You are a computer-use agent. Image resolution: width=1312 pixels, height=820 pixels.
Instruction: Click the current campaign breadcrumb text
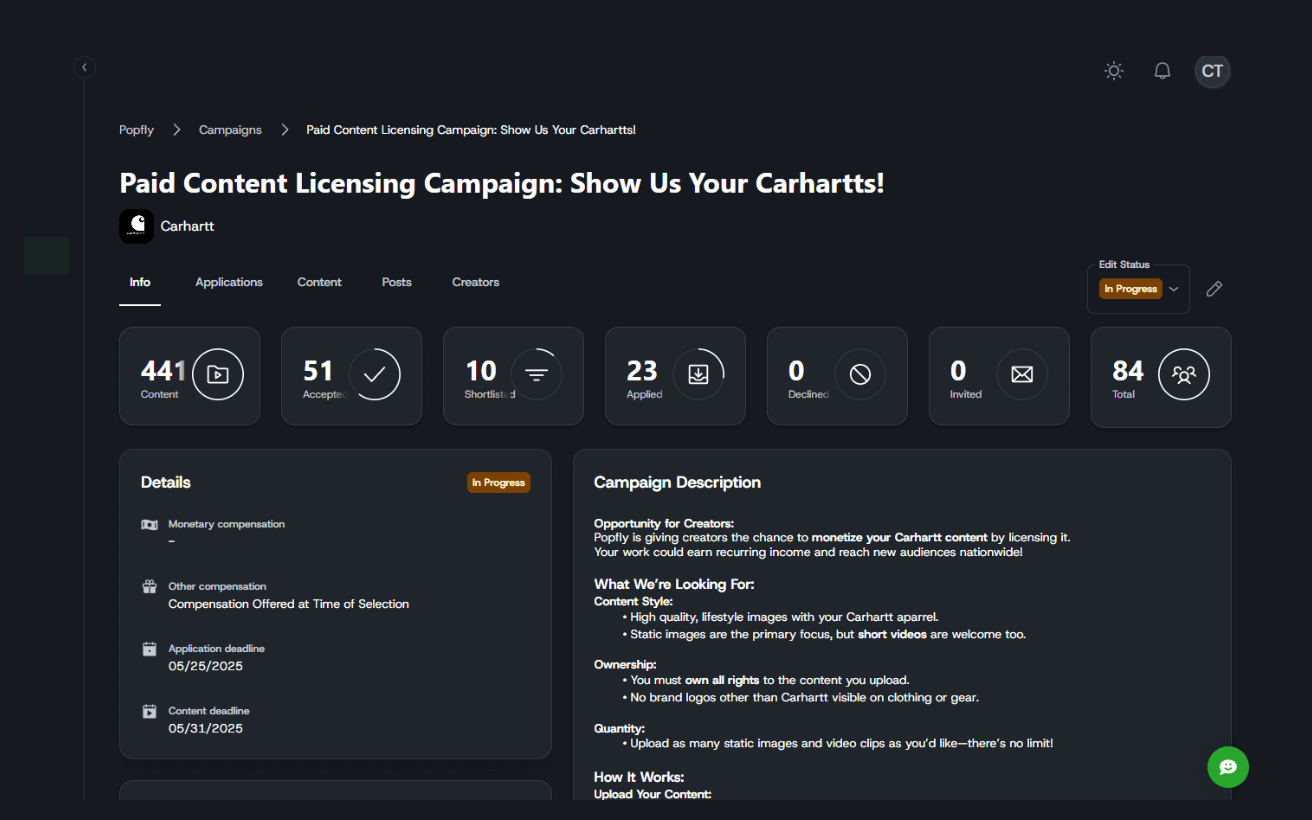point(471,130)
